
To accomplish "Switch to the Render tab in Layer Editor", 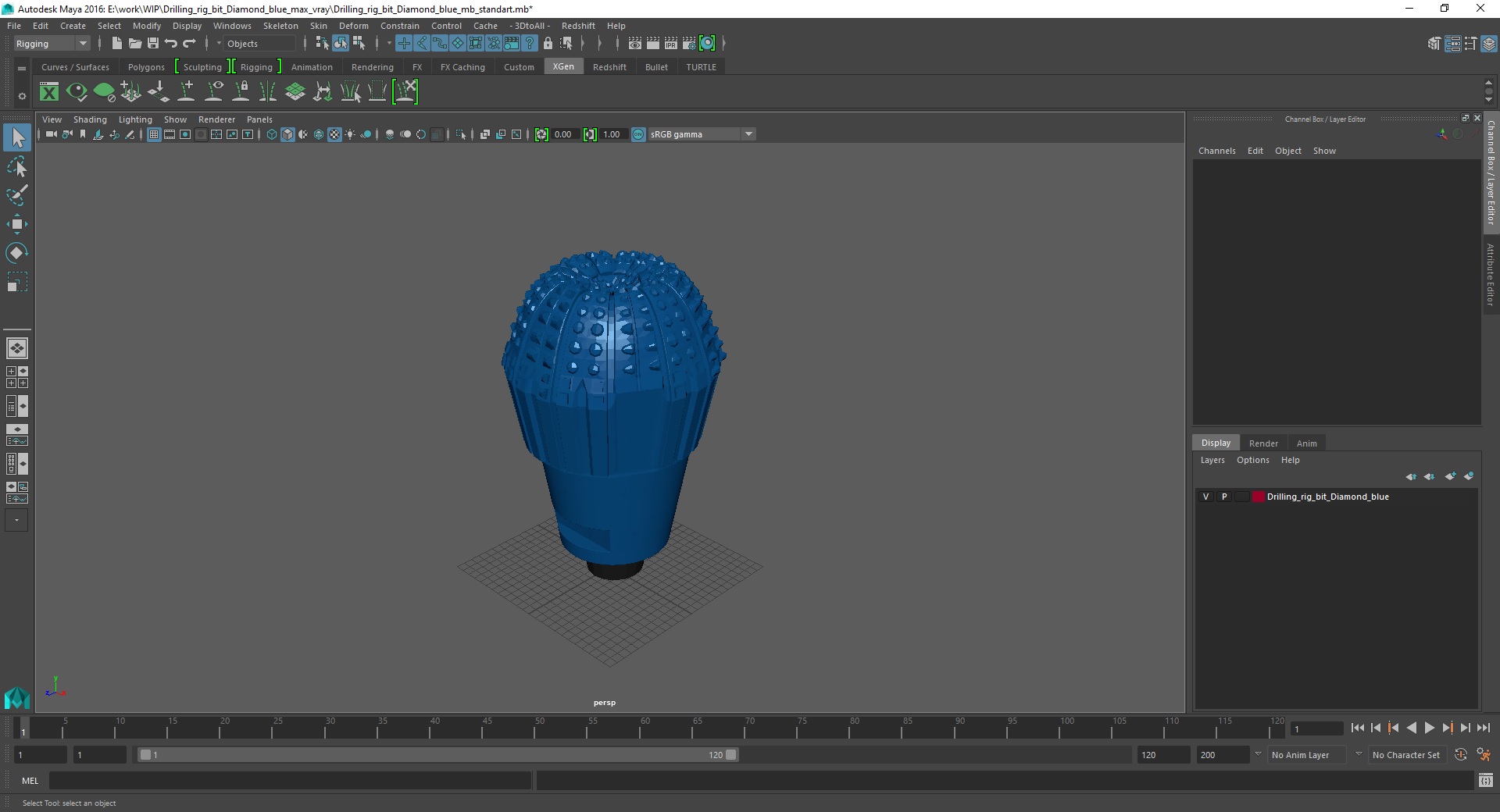I will click(1263, 443).
